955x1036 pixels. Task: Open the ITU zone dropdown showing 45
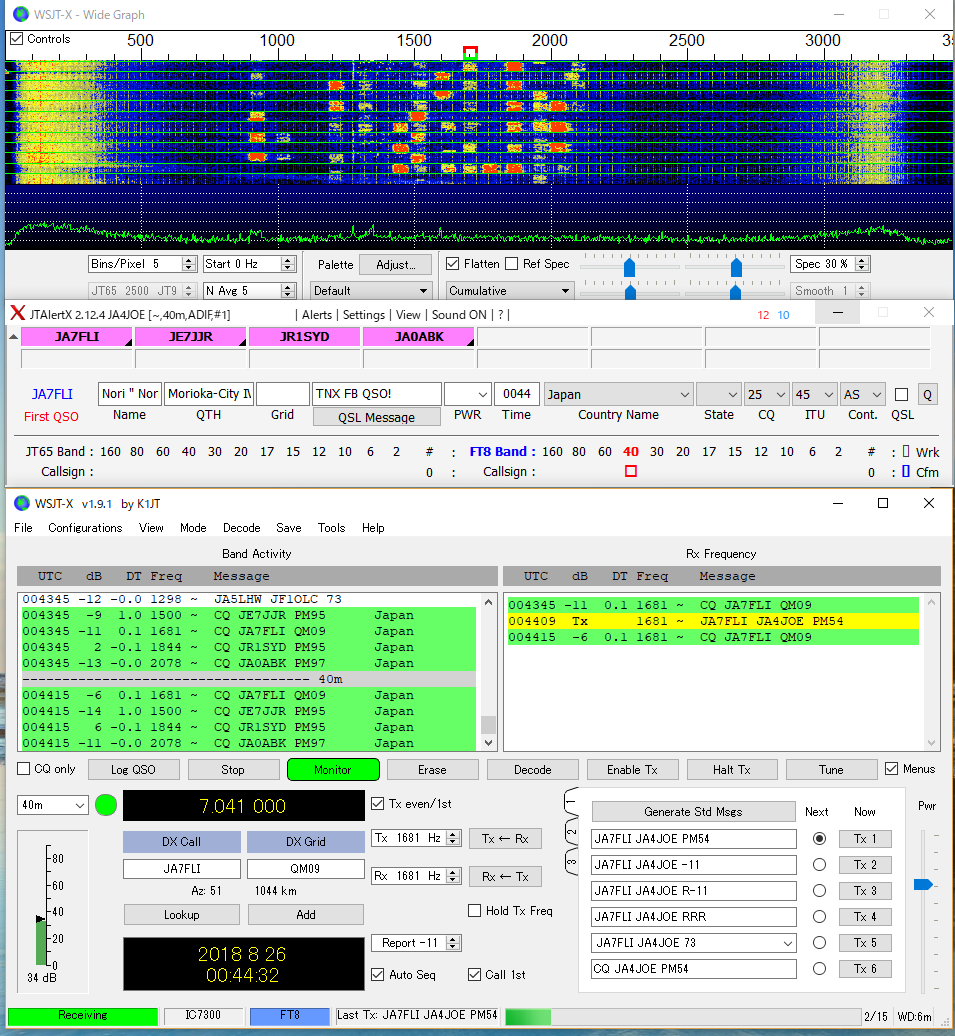click(815, 394)
